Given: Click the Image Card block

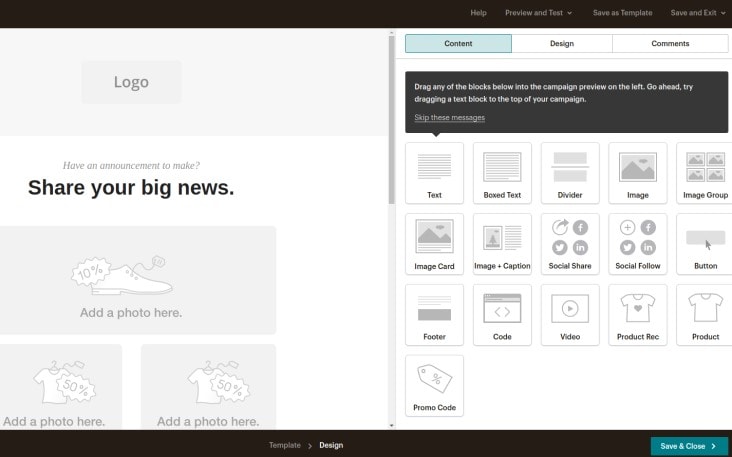Looking at the screenshot, I should coord(434,243).
